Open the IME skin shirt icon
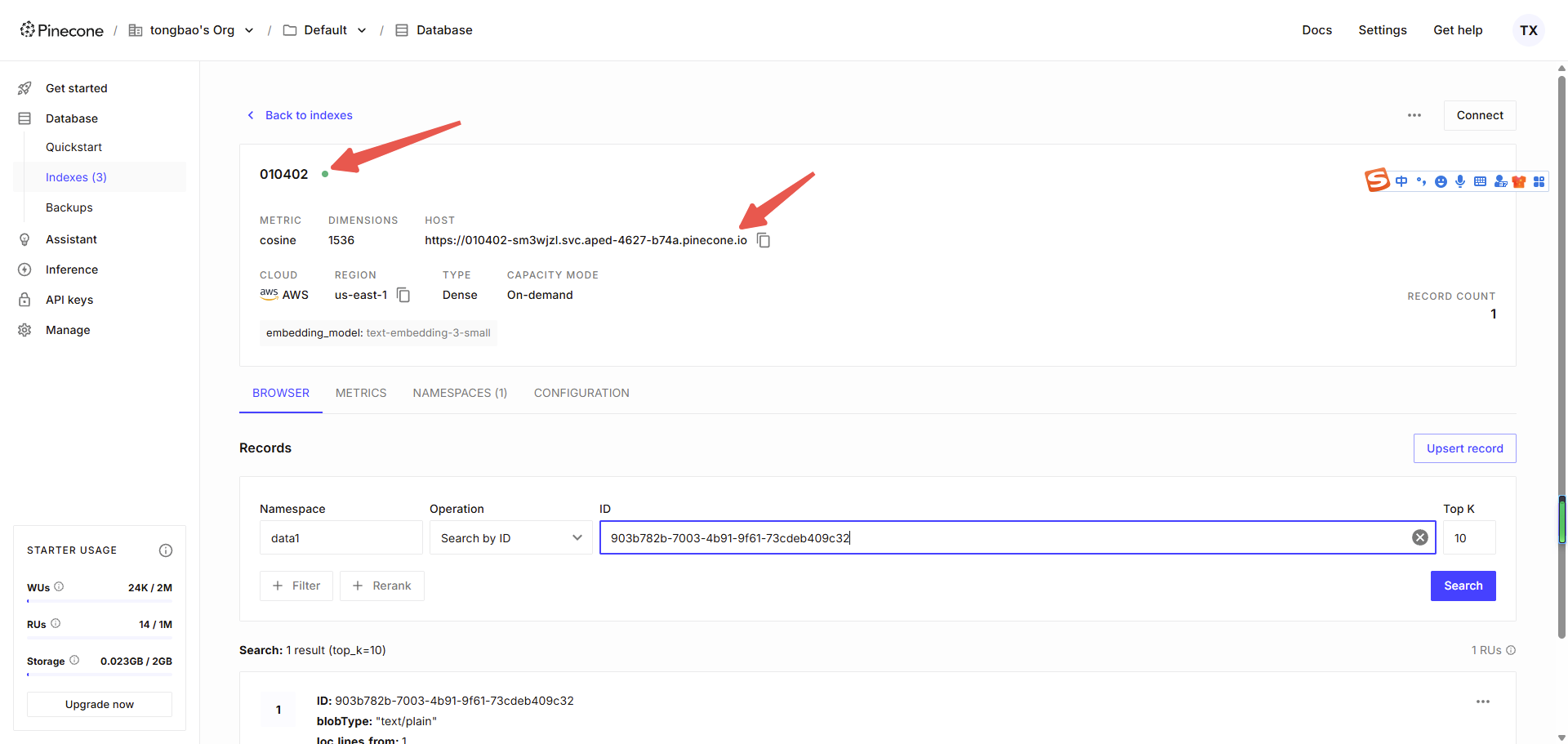The image size is (1568, 744). click(x=1519, y=181)
